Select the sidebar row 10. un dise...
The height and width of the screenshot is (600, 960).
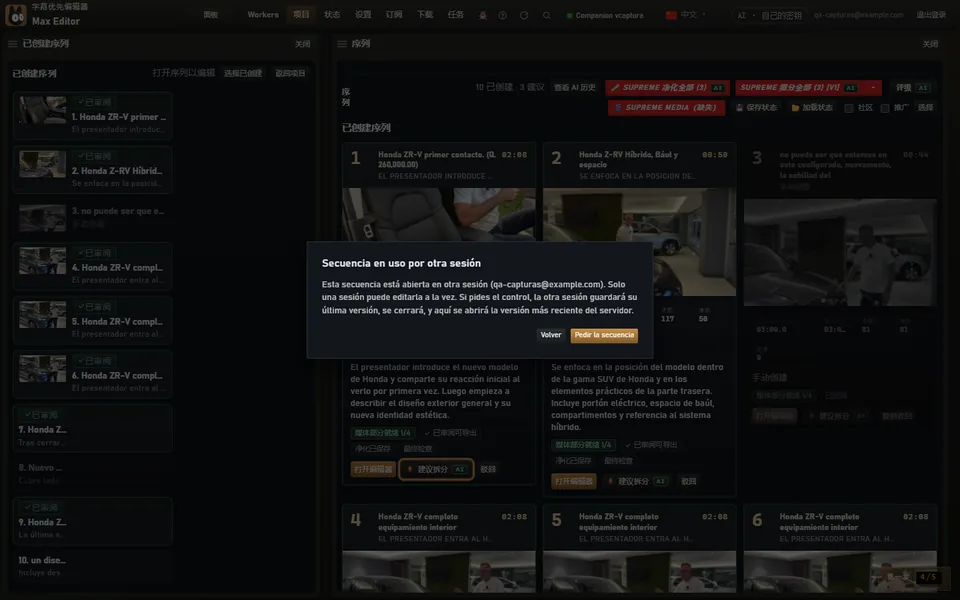pos(92,566)
